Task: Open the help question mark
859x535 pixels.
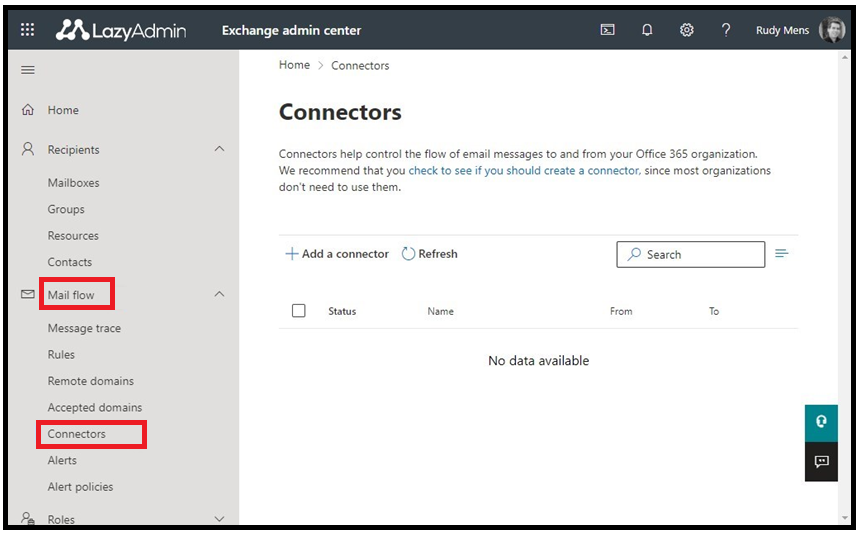Action: click(x=726, y=30)
